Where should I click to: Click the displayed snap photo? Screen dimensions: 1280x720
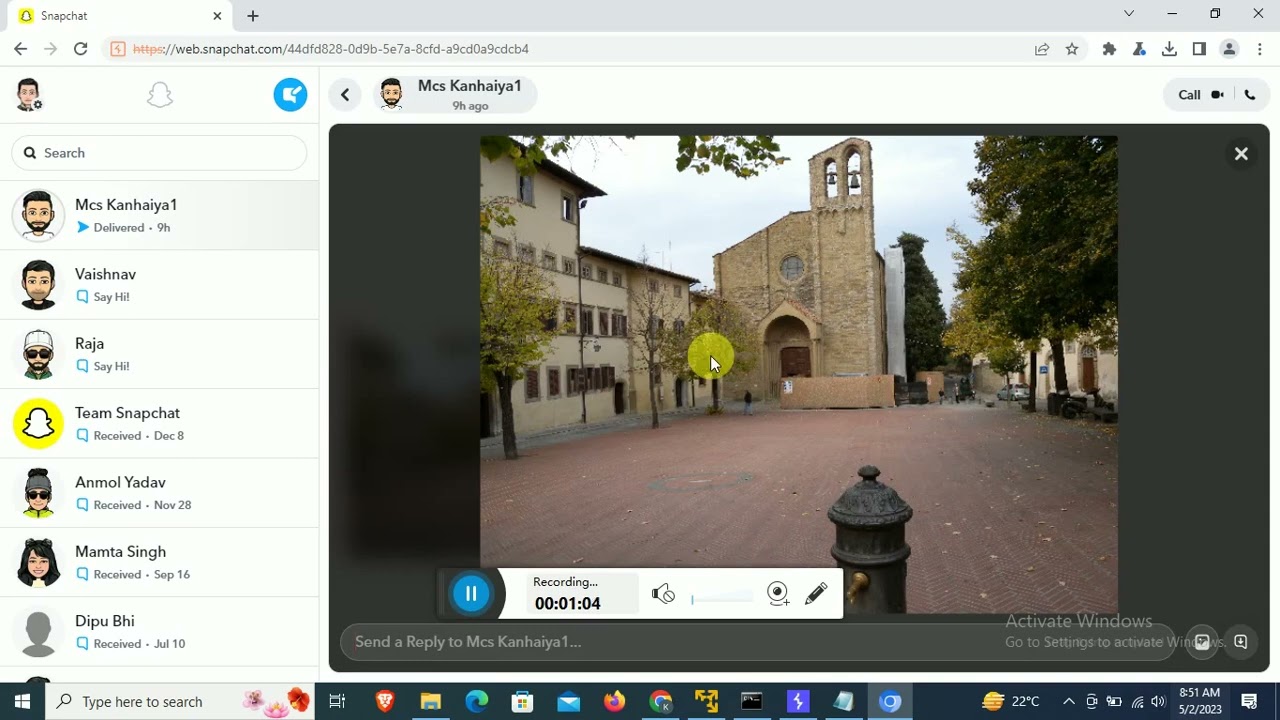click(798, 375)
